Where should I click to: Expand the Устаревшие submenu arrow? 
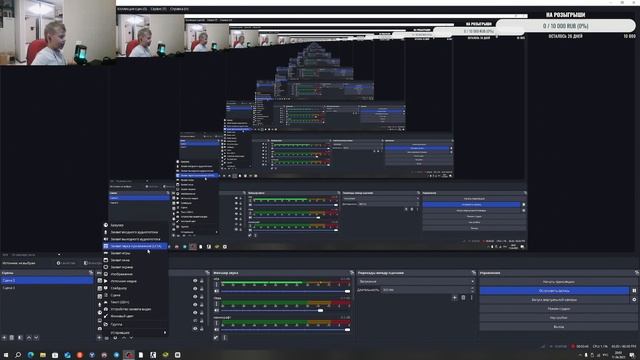click(x=165, y=333)
